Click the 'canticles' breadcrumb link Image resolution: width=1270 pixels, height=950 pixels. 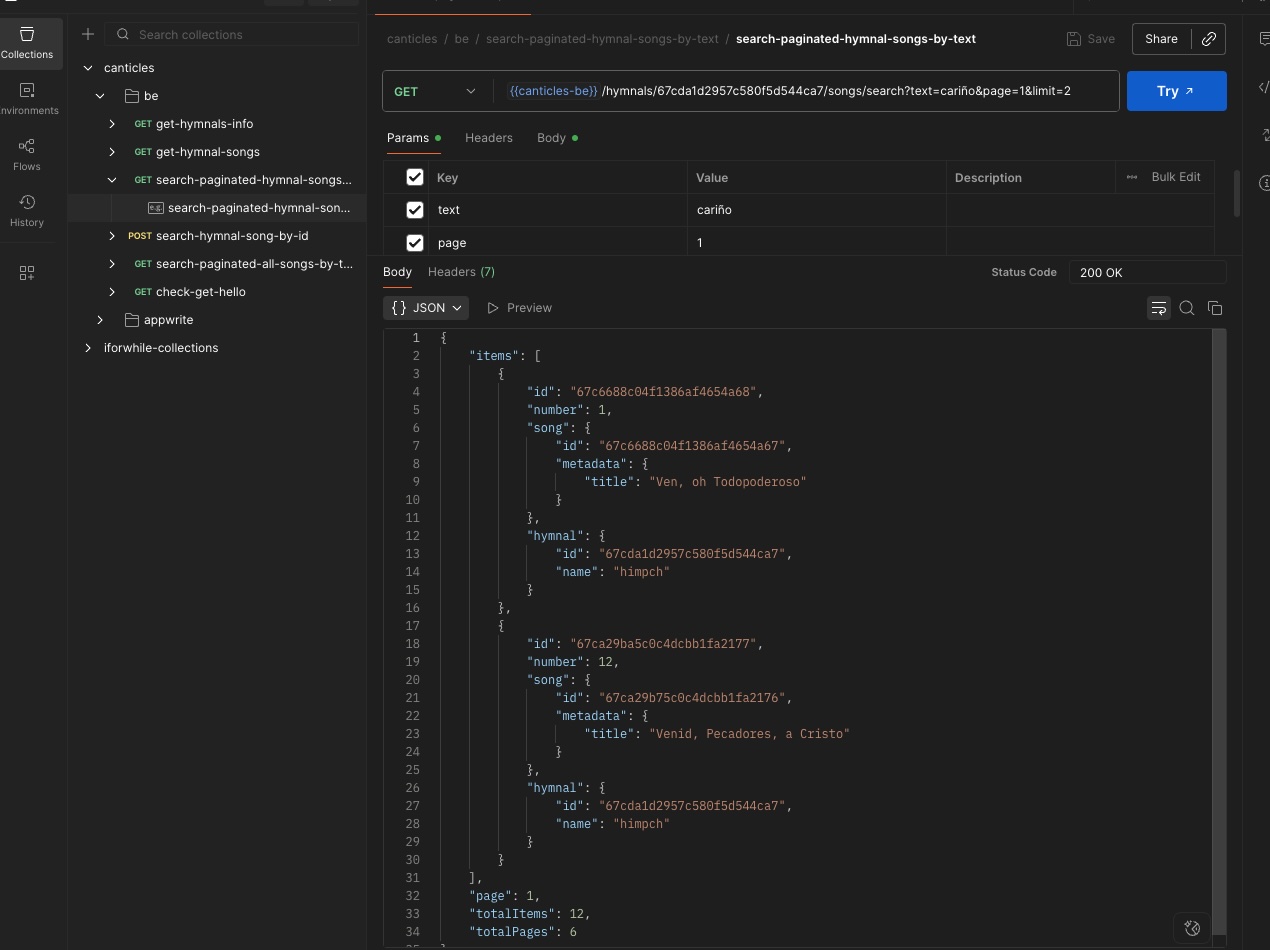tap(412, 39)
